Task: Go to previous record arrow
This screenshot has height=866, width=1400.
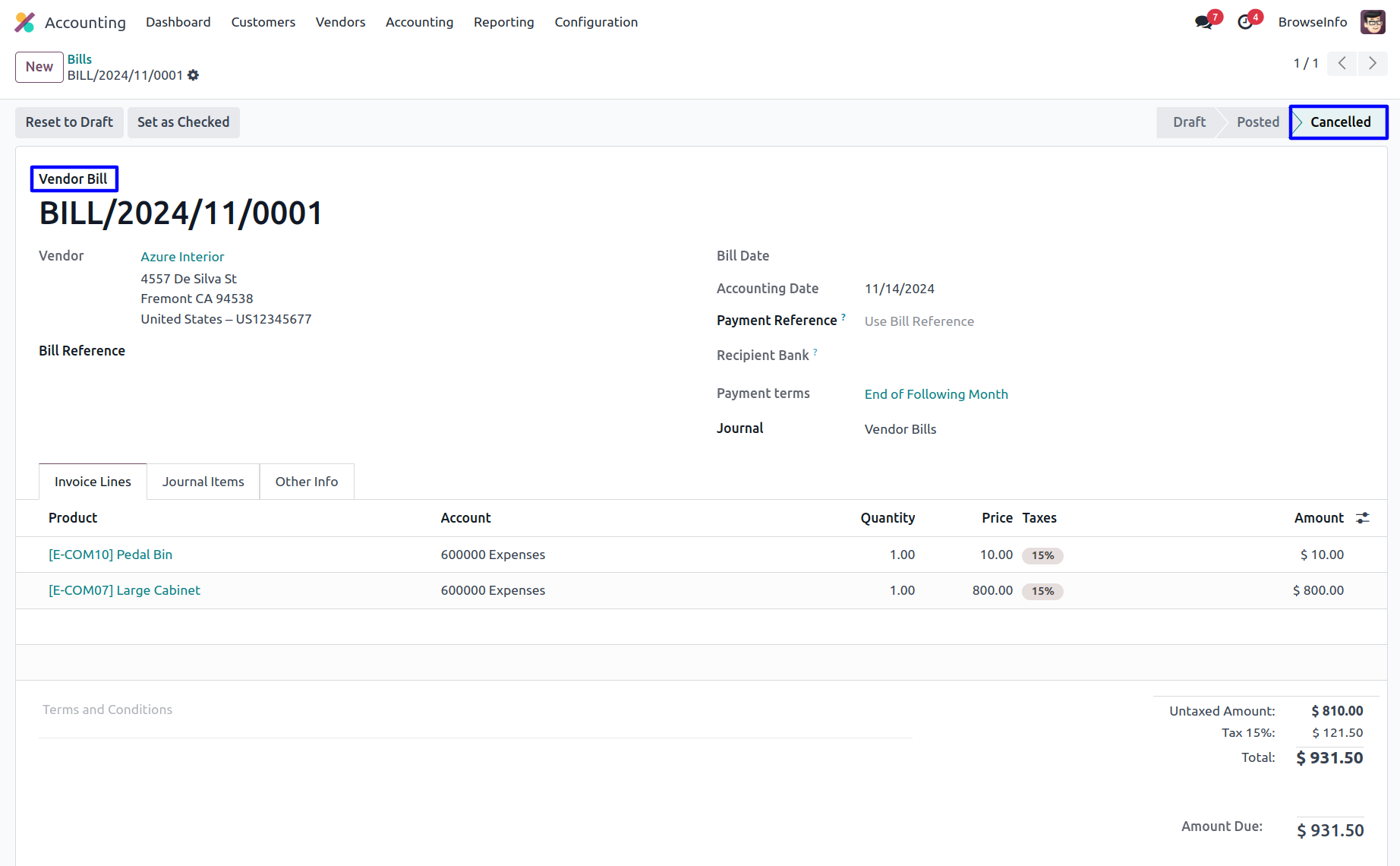Action: pos(1342,63)
